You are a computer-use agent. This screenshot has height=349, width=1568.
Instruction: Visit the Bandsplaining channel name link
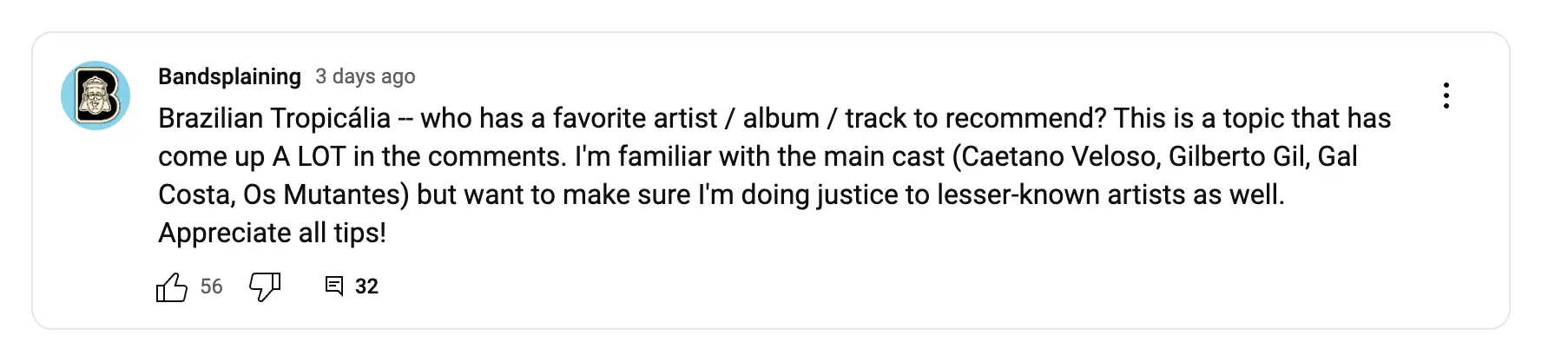(229, 76)
